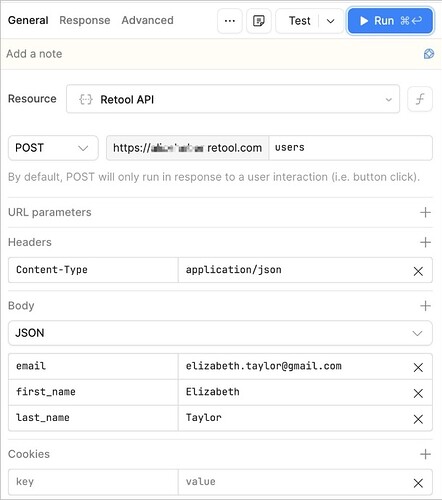Click the function (fx) button next to Resource
This screenshot has height=500, width=442.
(420, 99)
